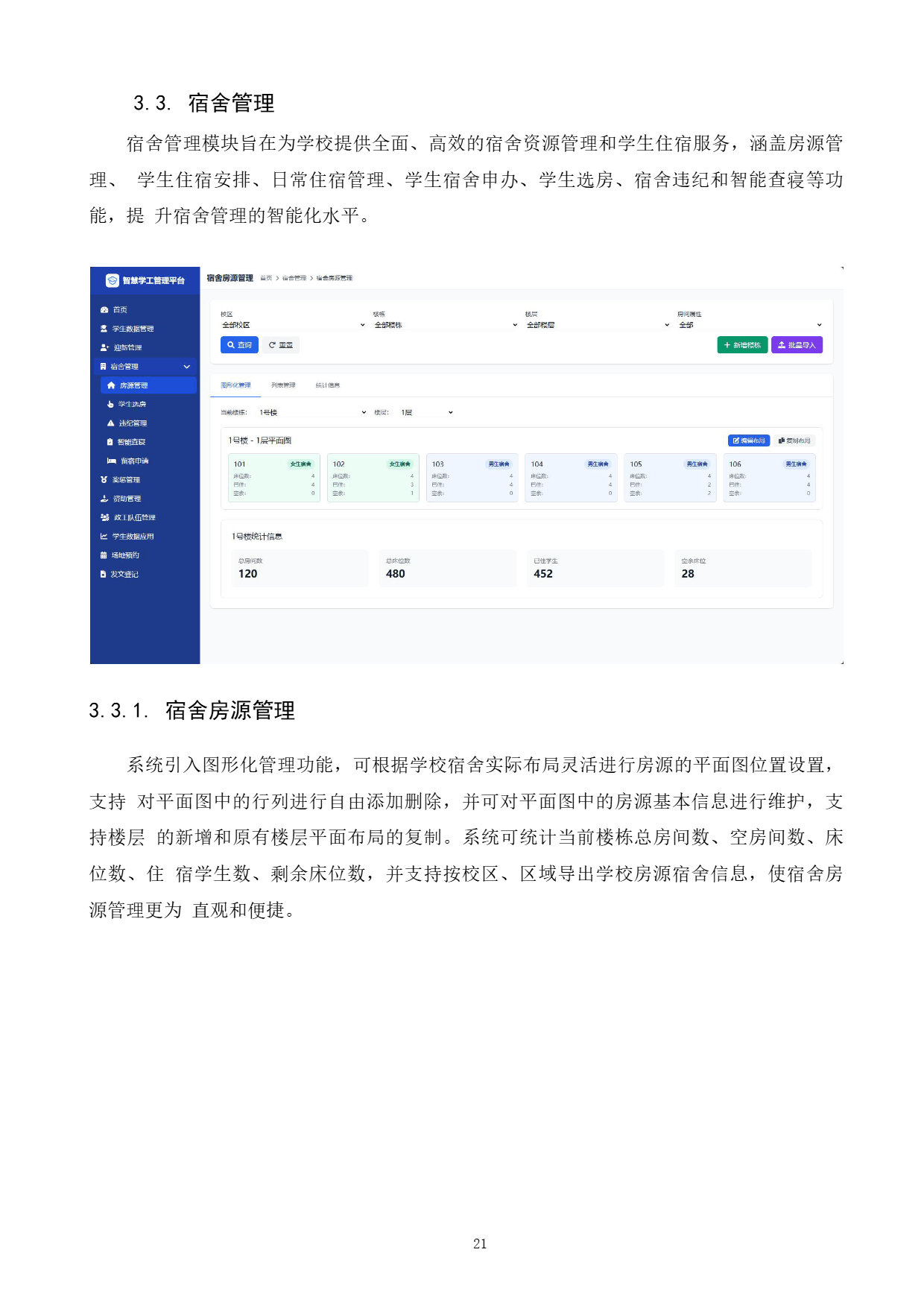Click the 资助管理 hand-holding icon
Screen dimensions: 924x1308
[x=104, y=499]
